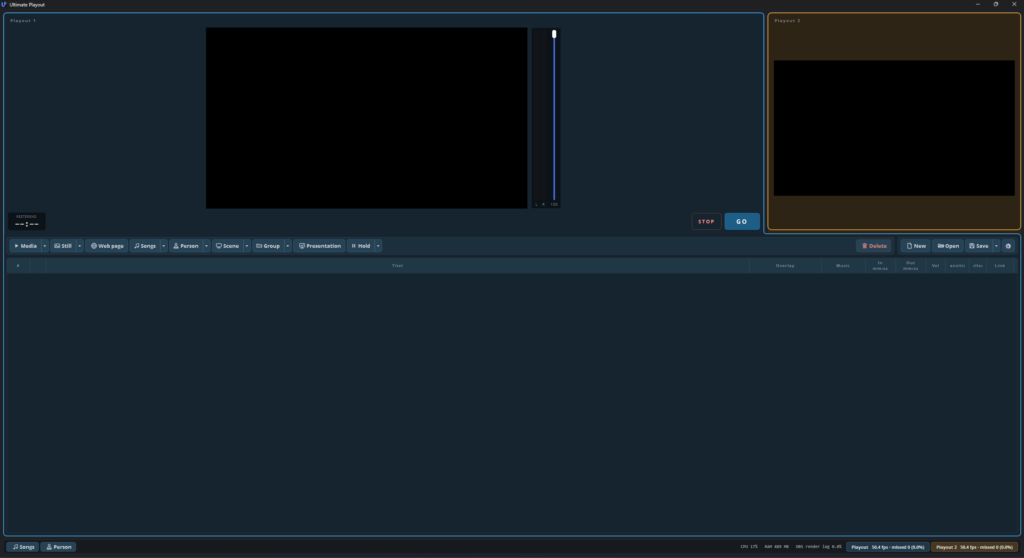Viewport: 1024px width, 558px height.
Task: Add a Web page item
Action: click(107, 246)
